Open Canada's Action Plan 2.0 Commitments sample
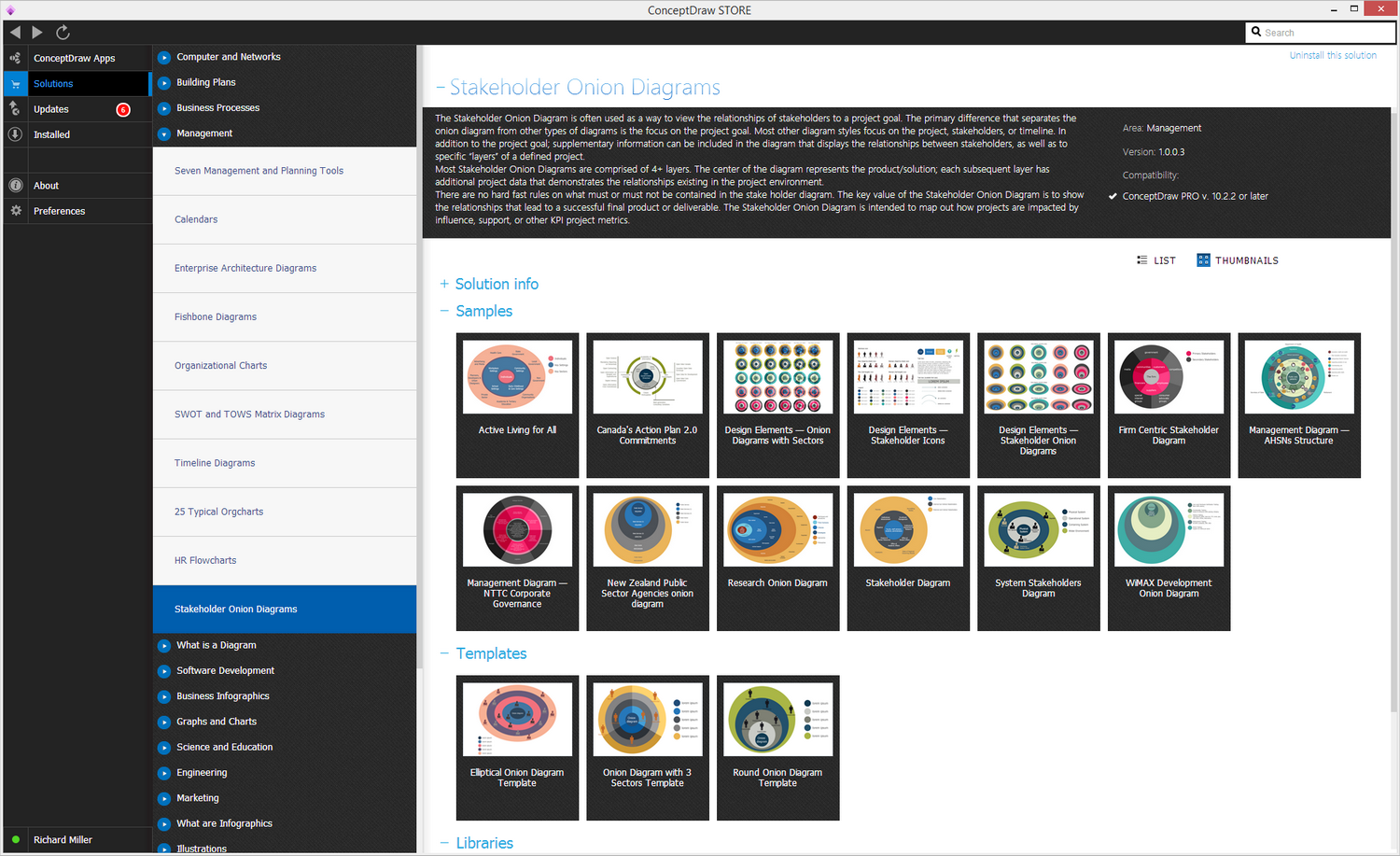This screenshot has width=1400, height=856. pos(648,405)
